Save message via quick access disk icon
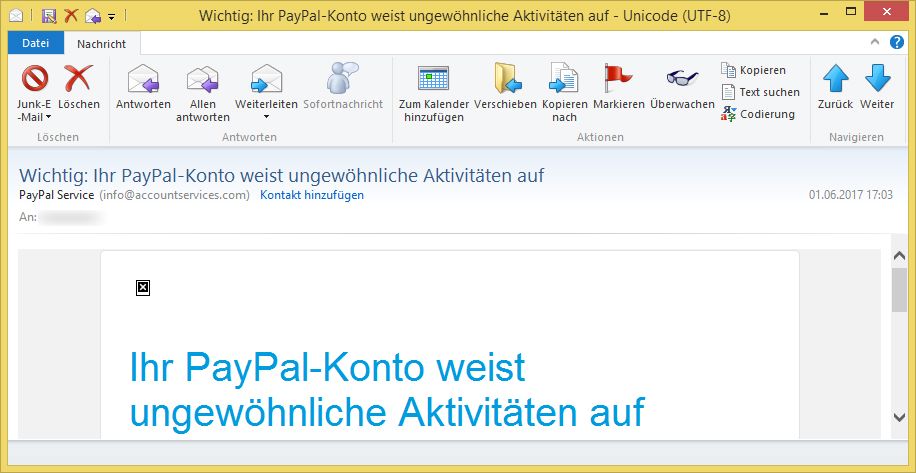Screen dimensions: 916x473 tap(49, 16)
